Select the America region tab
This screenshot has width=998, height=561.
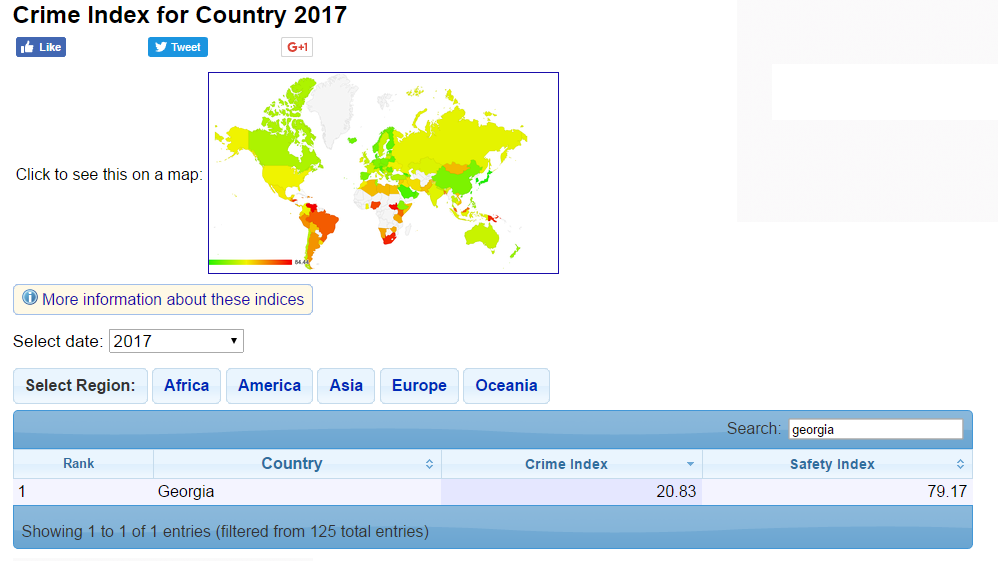pyautogui.click(x=269, y=386)
